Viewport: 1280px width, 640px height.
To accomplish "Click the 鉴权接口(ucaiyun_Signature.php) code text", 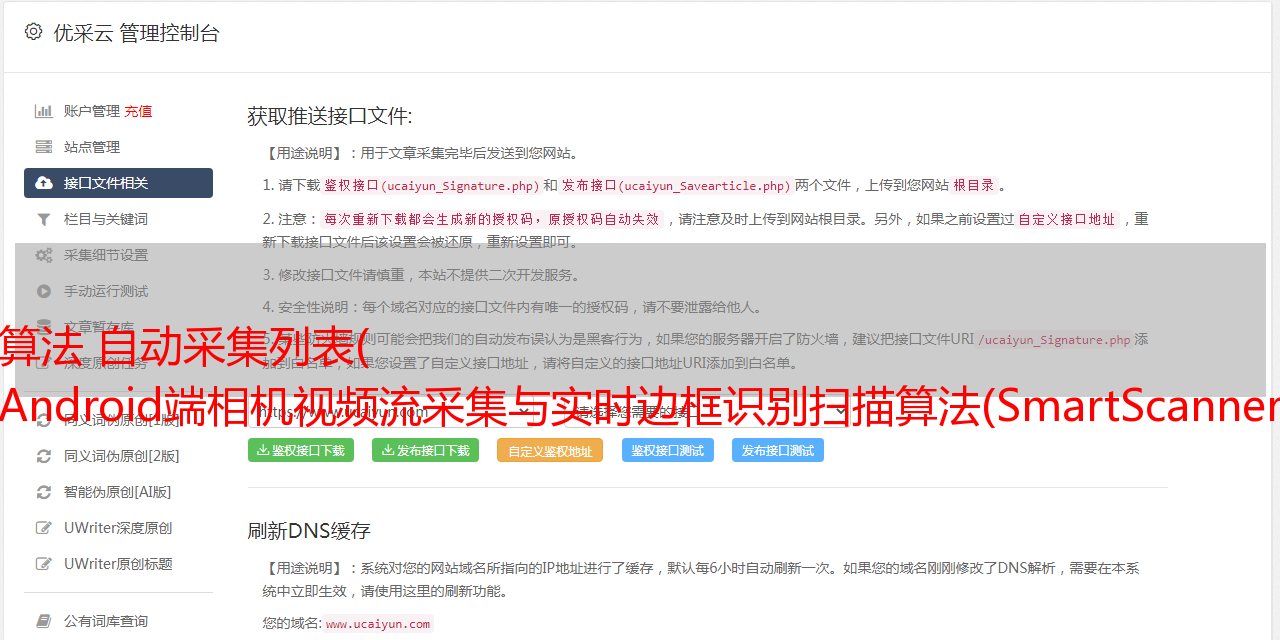I will point(432,185).
